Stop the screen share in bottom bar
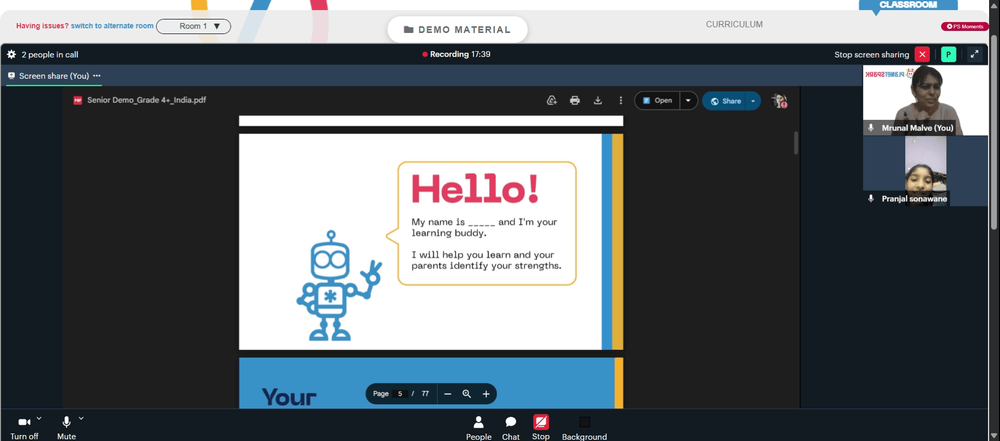 coord(541,427)
